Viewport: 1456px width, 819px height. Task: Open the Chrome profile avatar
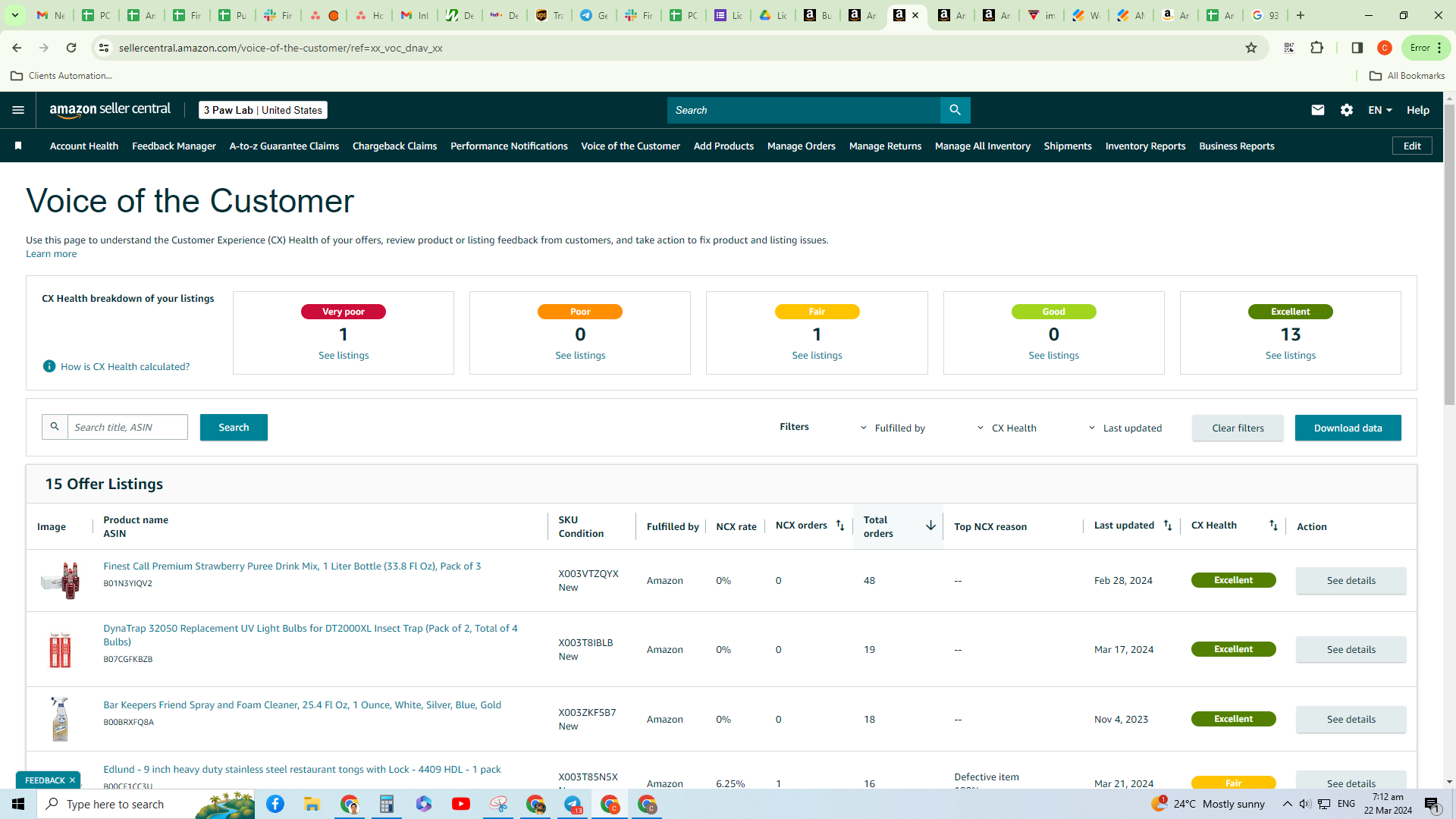(x=1385, y=48)
